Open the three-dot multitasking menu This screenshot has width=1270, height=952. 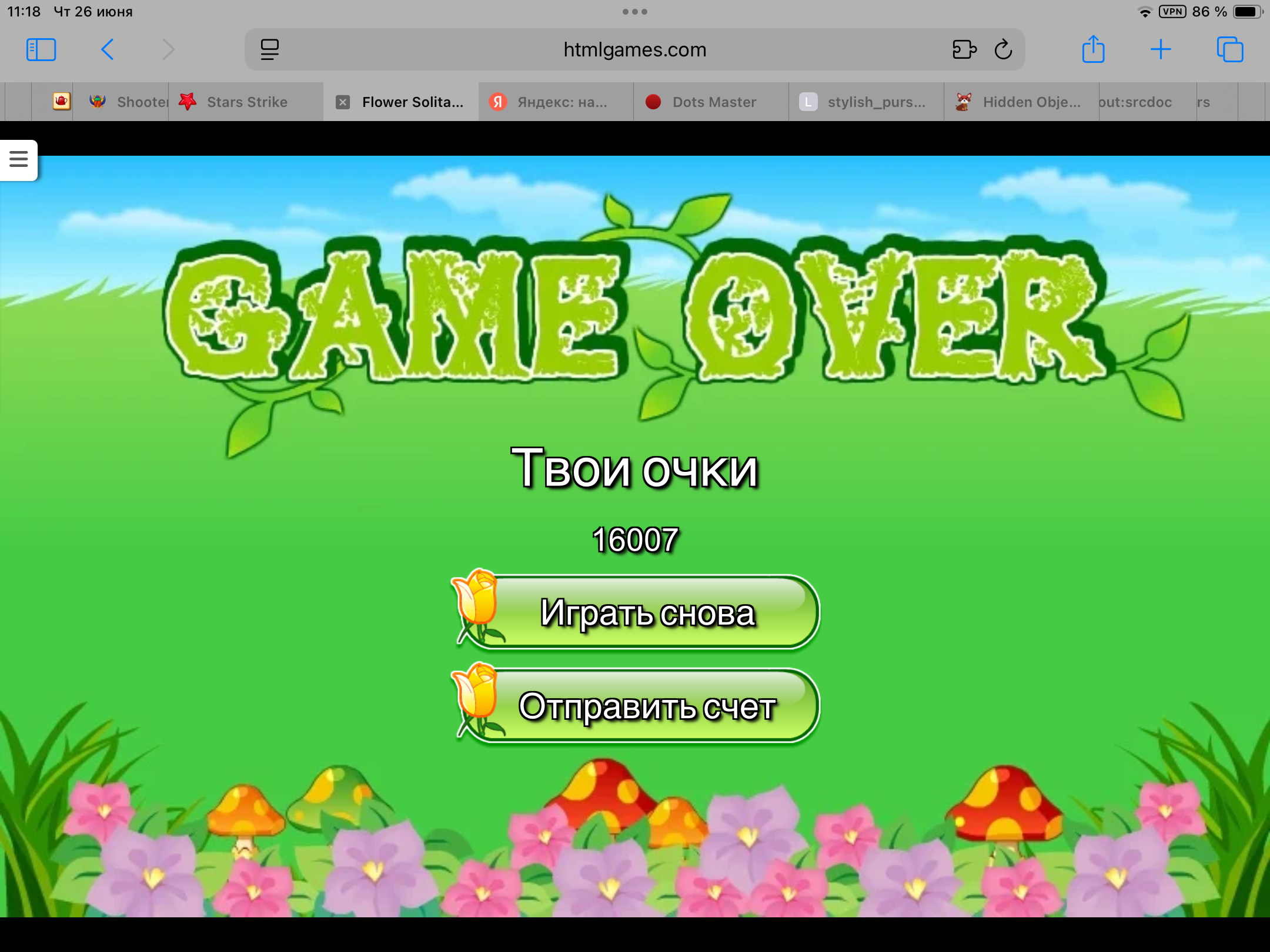[x=635, y=12]
